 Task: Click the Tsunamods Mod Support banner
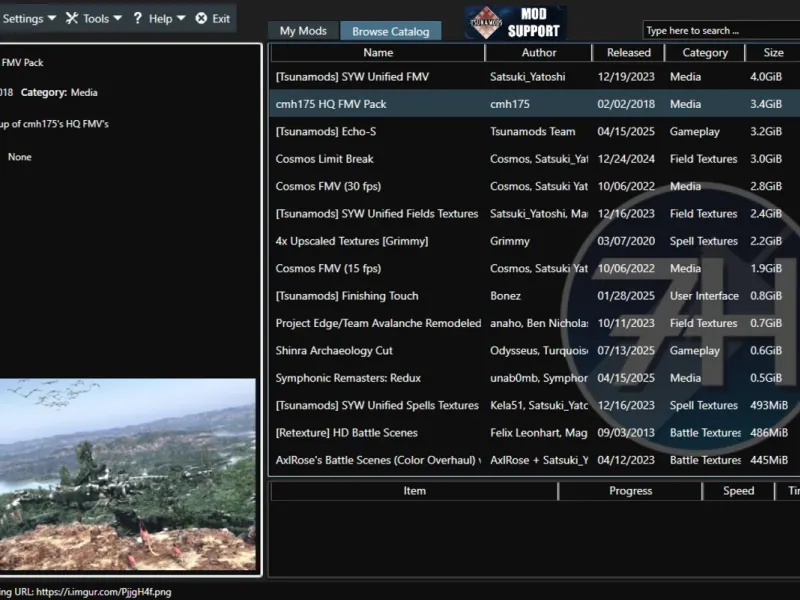click(x=515, y=22)
